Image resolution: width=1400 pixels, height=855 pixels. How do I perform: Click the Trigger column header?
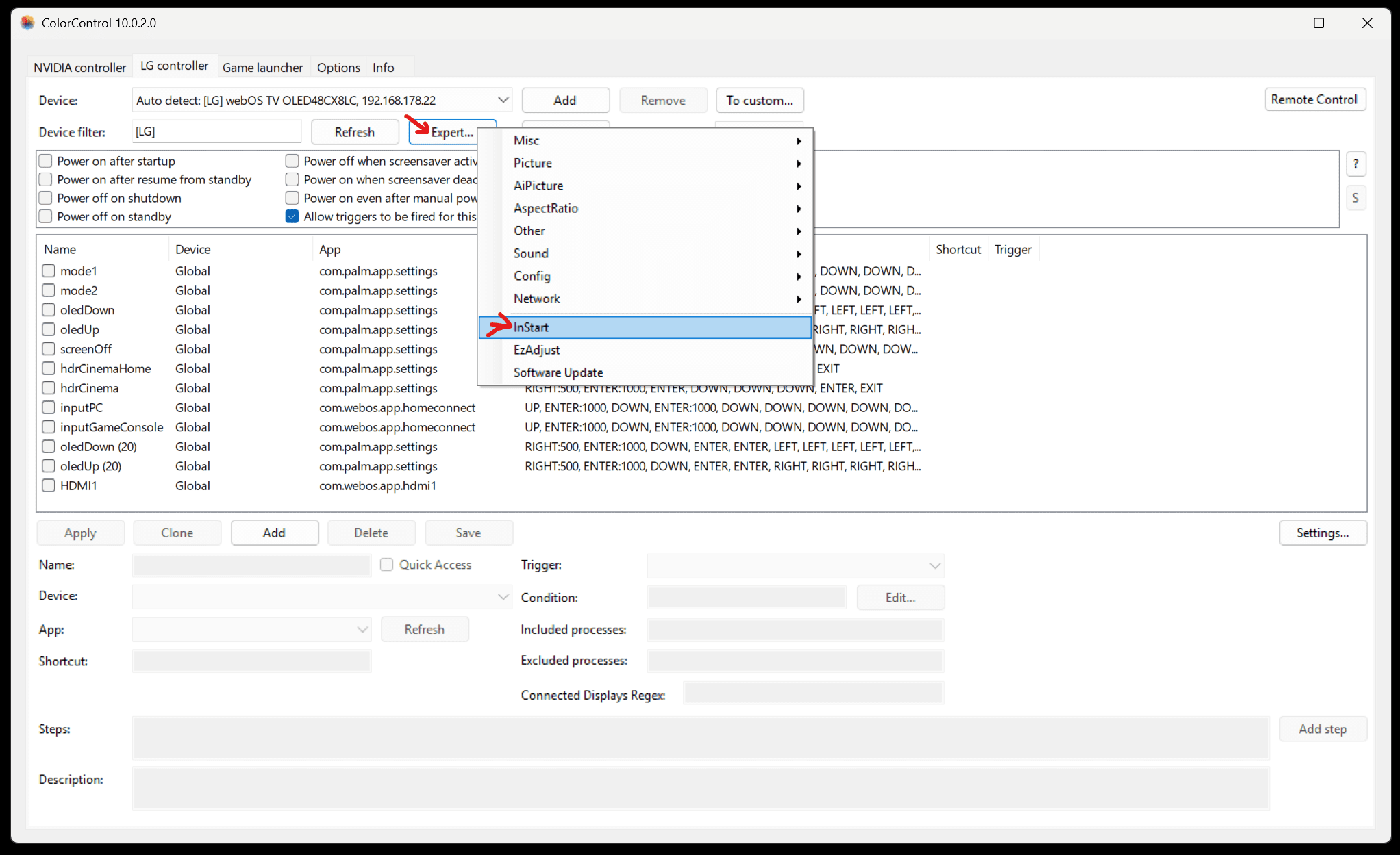pyautogui.click(x=1013, y=249)
